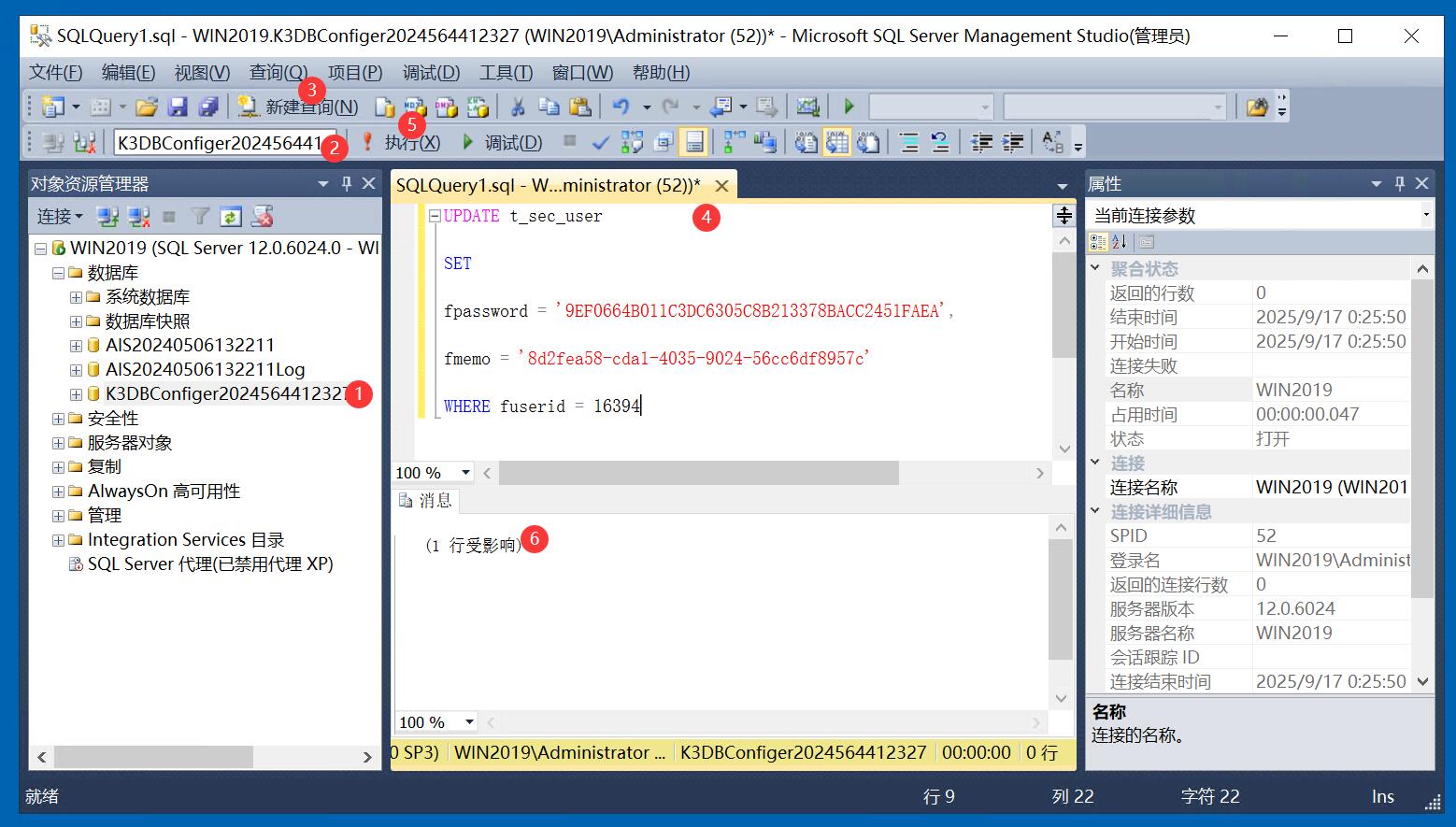The width and height of the screenshot is (1456, 827).
Task: Open the 文件(F) menu
Action: 55,72
